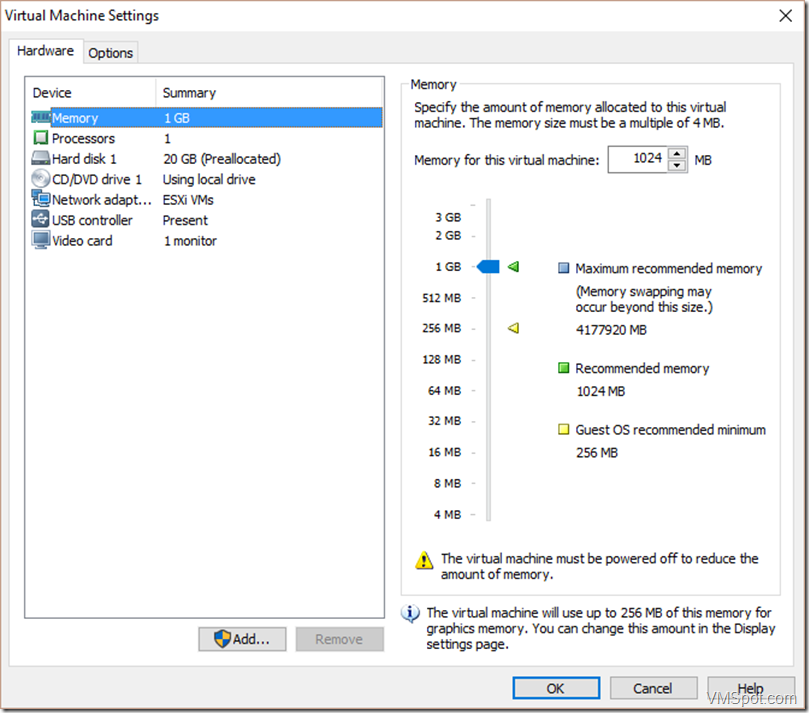Select the Memory device icon
809x713 pixels.
click(x=41, y=118)
